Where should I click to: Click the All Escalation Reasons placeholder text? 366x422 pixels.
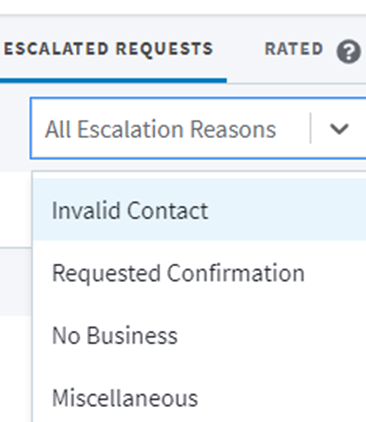point(161,129)
